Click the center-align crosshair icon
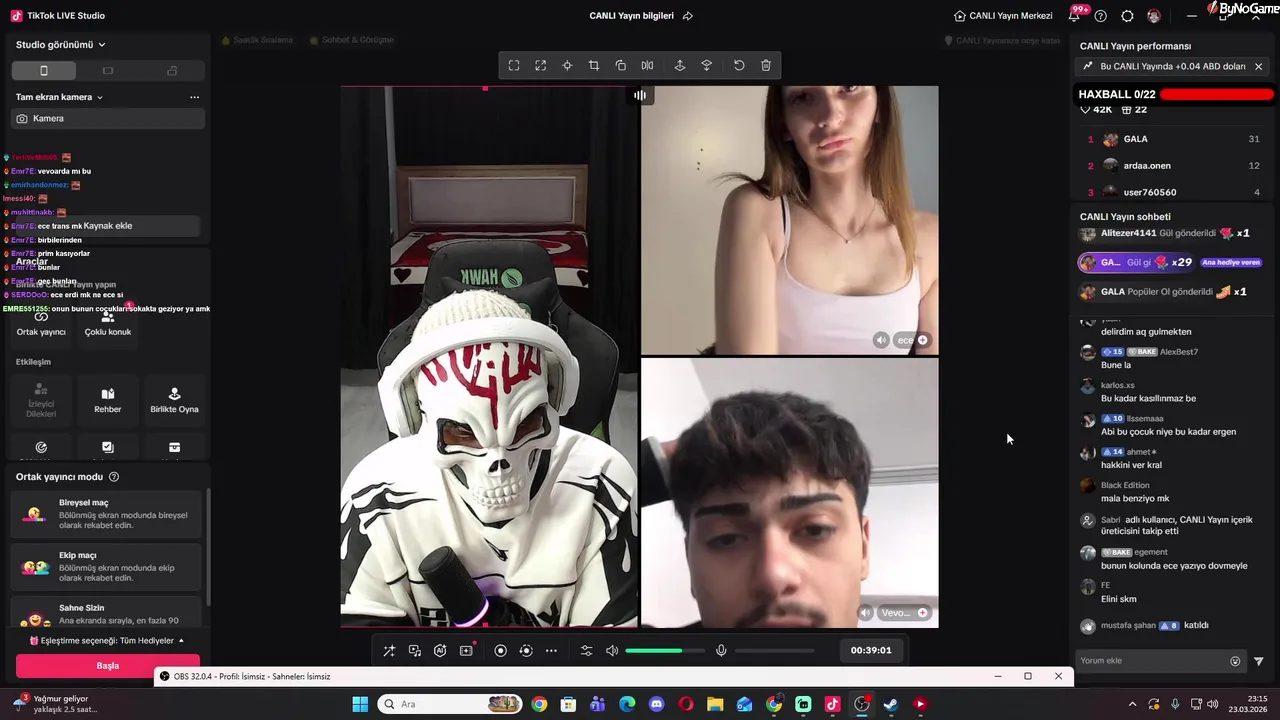The image size is (1280, 720). click(567, 65)
